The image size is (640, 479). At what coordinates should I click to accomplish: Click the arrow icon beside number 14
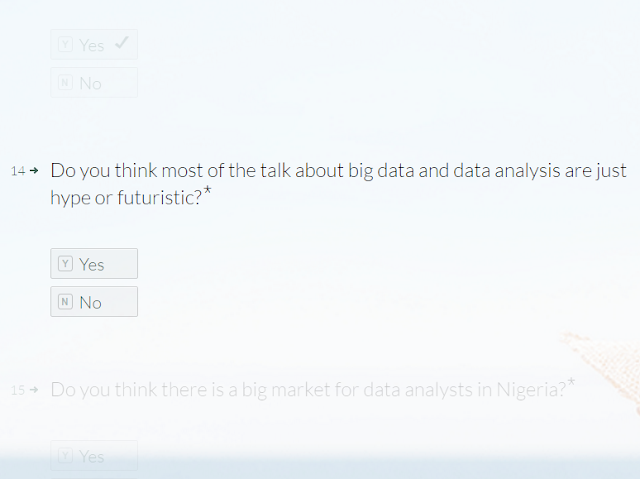point(34,171)
